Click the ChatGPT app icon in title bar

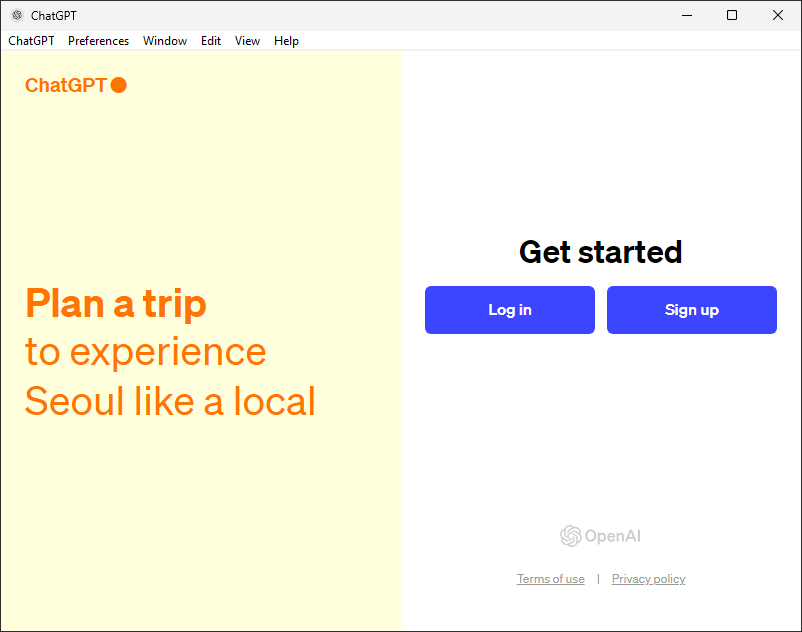17,15
